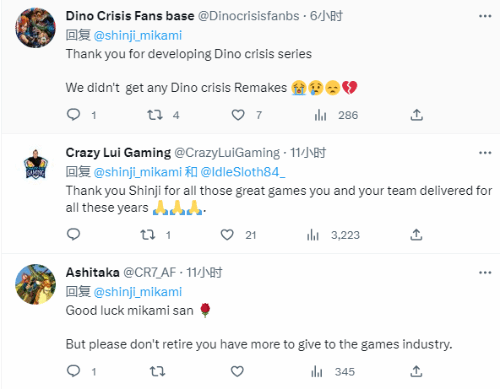Open more options for Ashitaka's tweet
500x389 pixels.
pos(485,273)
